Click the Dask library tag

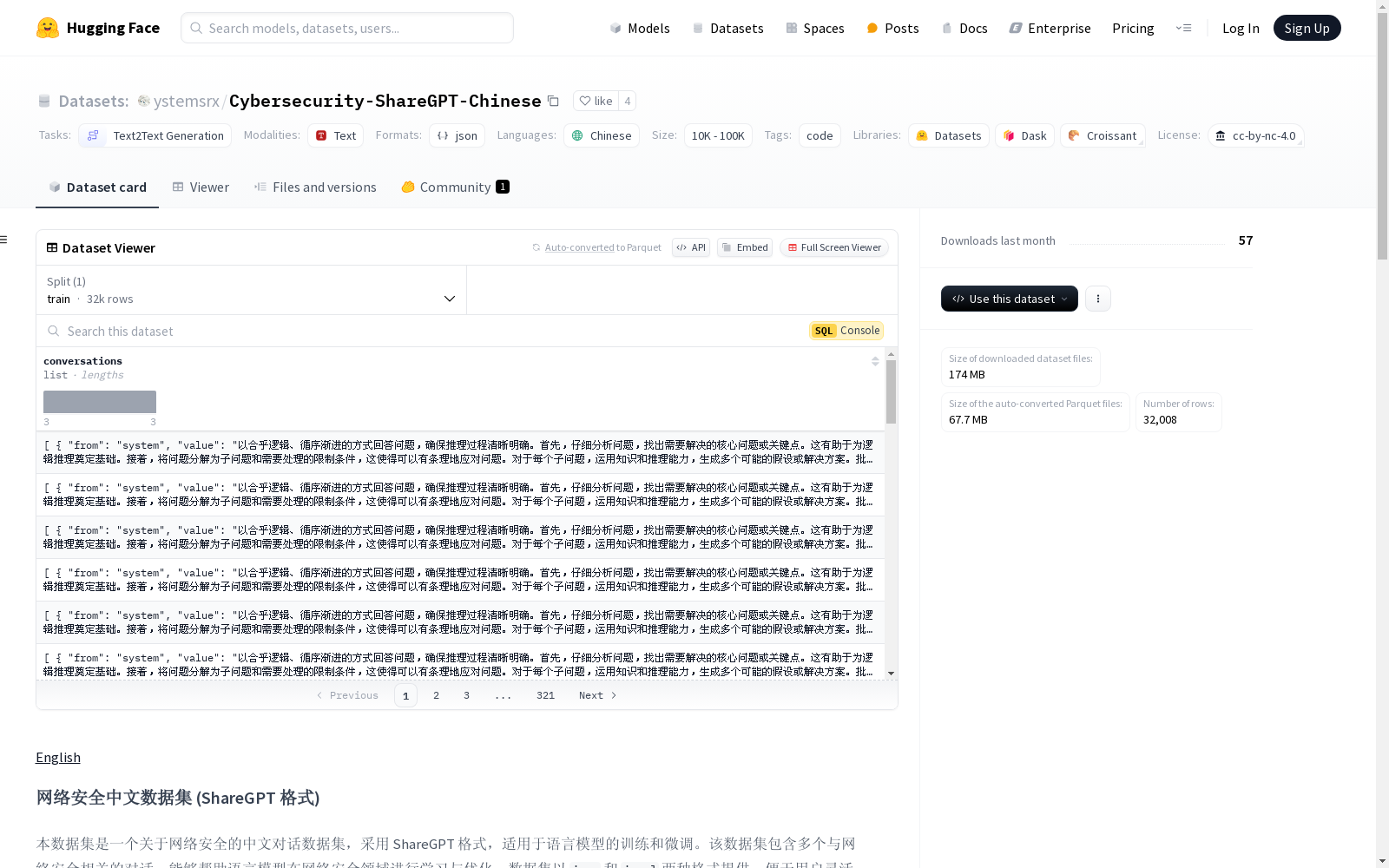pyautogui.click(x=1024, y=135)
